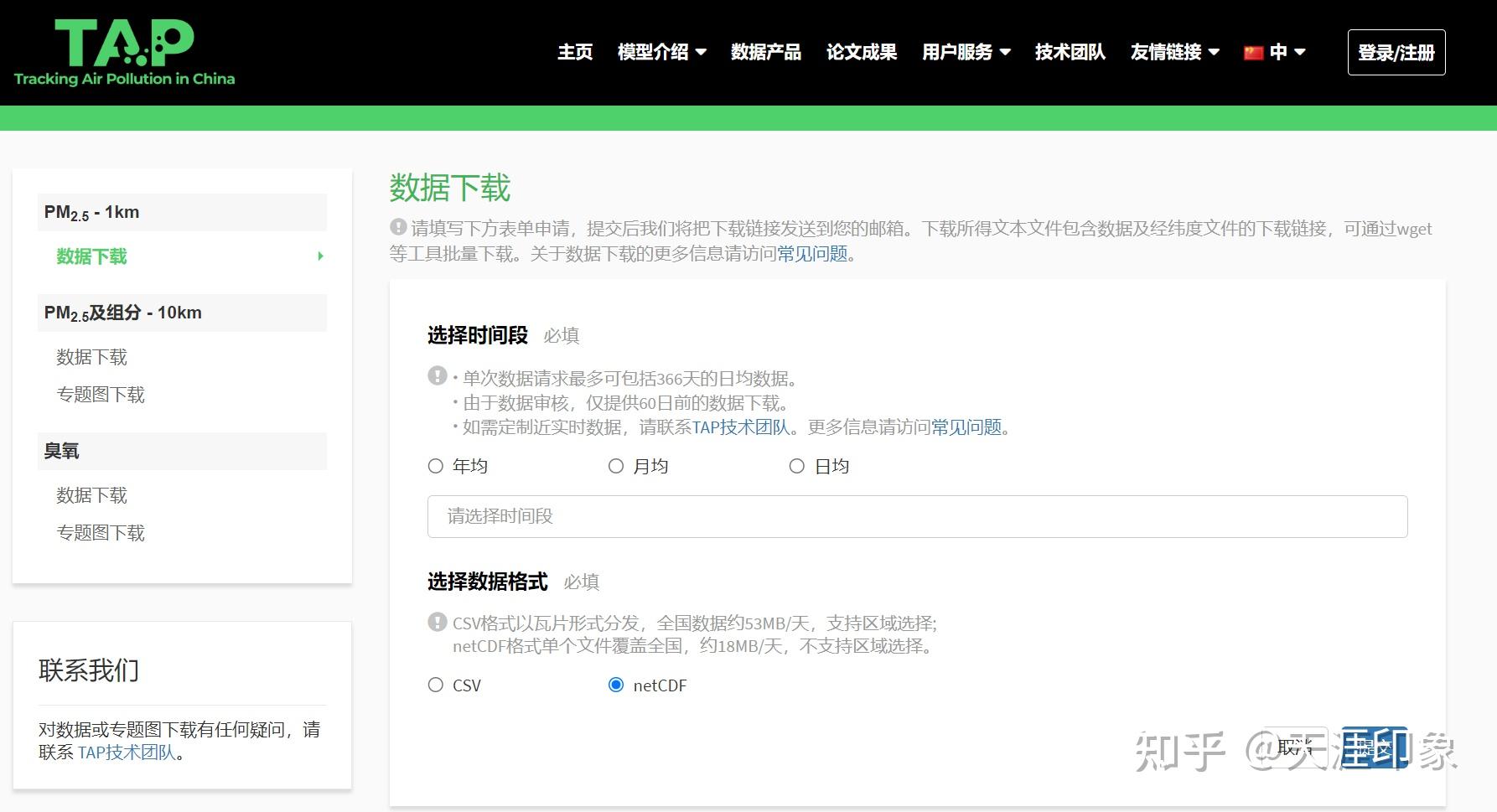Select the 日均 time period option
The width and height of the screenshot is (1497, 812).
point(797,465)
